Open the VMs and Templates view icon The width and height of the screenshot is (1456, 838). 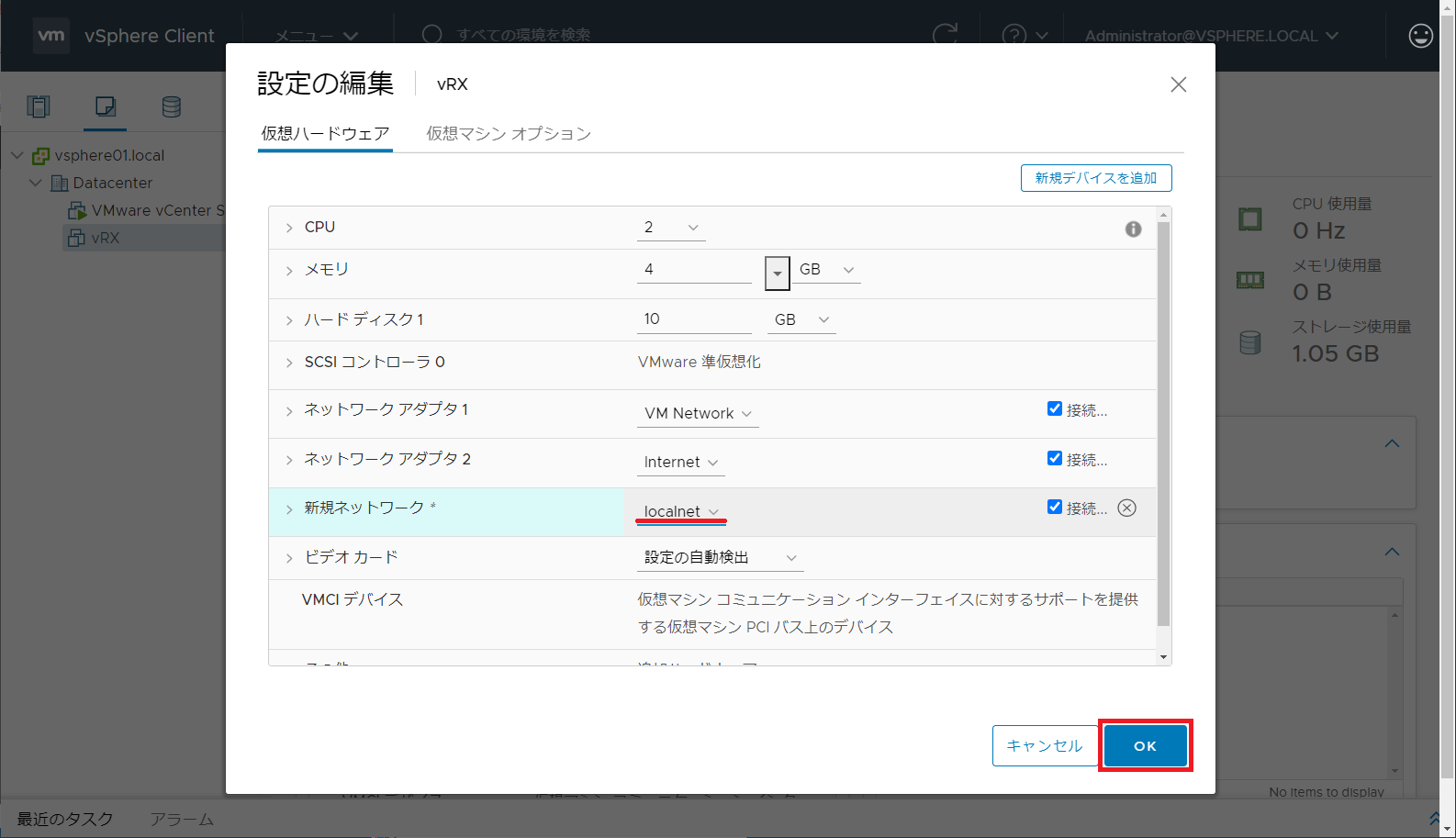(106, 106)
